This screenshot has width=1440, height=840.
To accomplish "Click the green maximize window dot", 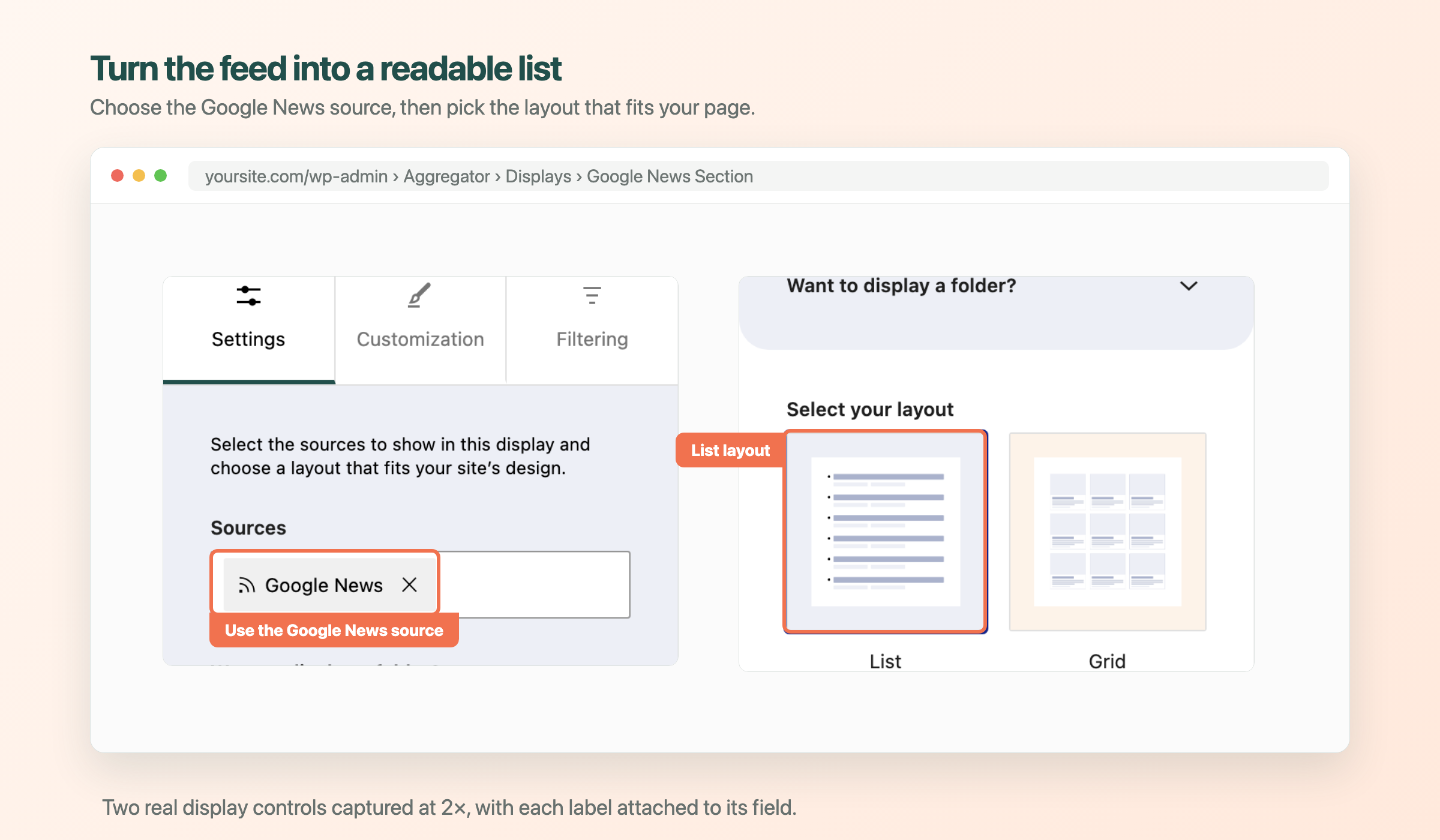I will coord(161,175).
